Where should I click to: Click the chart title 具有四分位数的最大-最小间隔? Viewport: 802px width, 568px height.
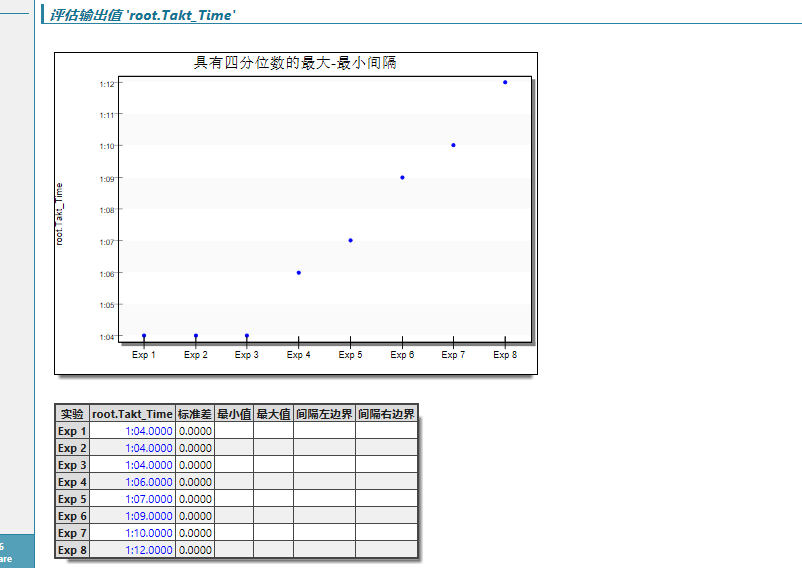pyautogui.click(x=295, y=63)
